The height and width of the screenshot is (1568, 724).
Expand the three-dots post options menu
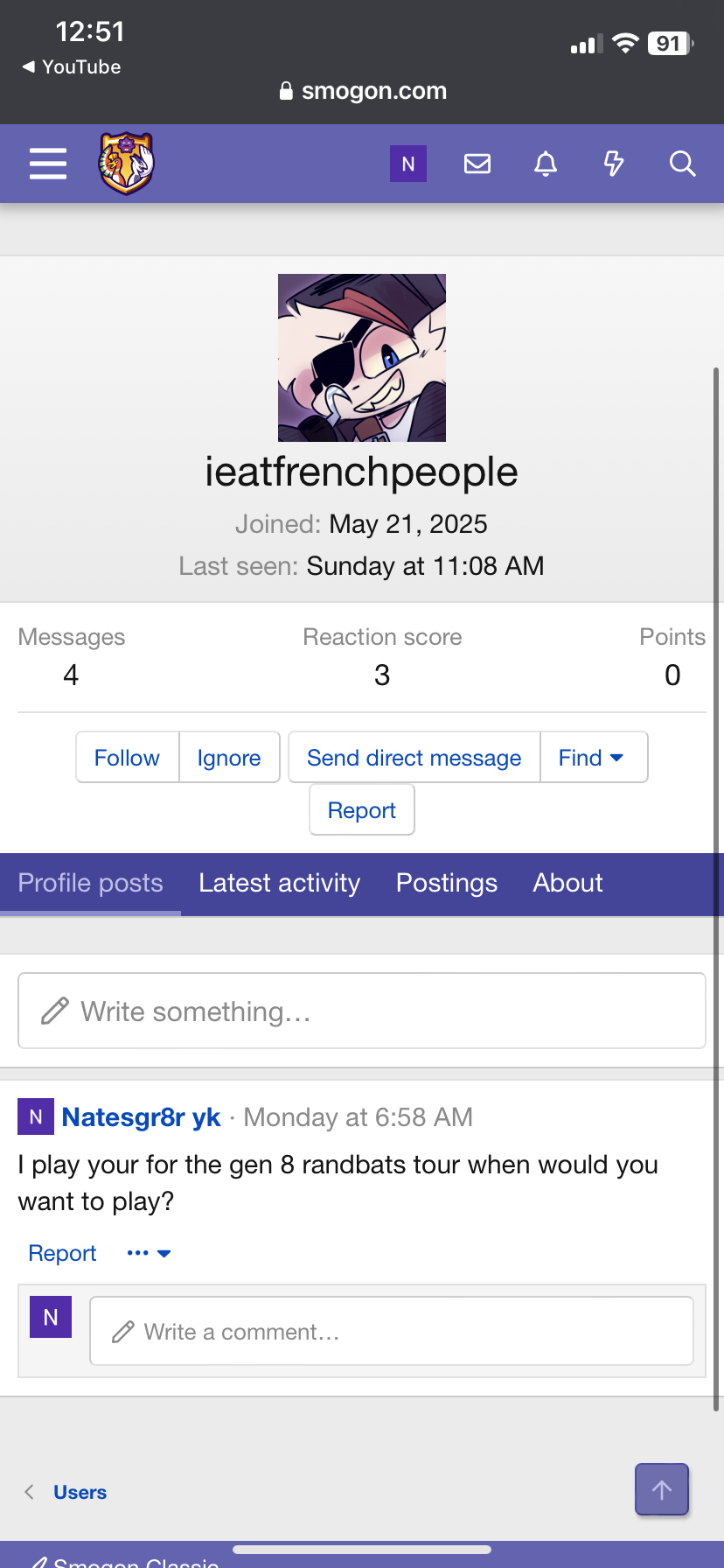click(149, 1253)
